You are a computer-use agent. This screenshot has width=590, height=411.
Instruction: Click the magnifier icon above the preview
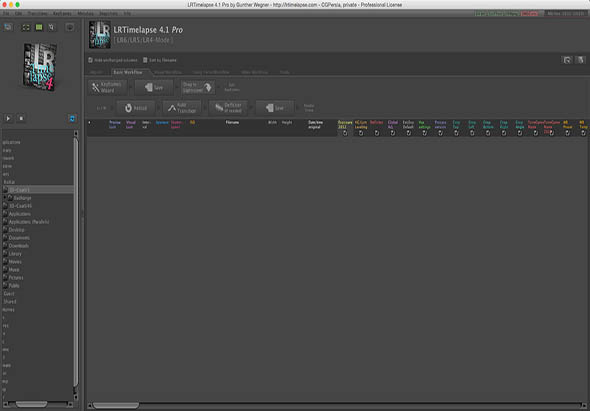click(52, 27)
